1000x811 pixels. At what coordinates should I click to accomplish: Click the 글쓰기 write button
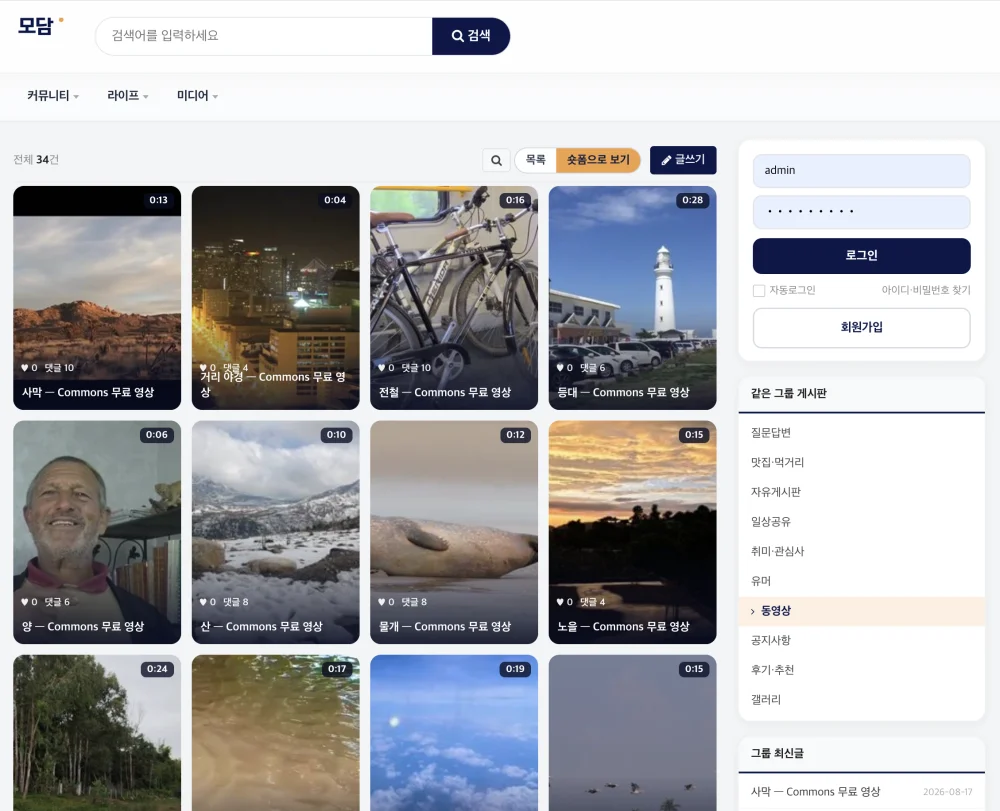point(683,160)
